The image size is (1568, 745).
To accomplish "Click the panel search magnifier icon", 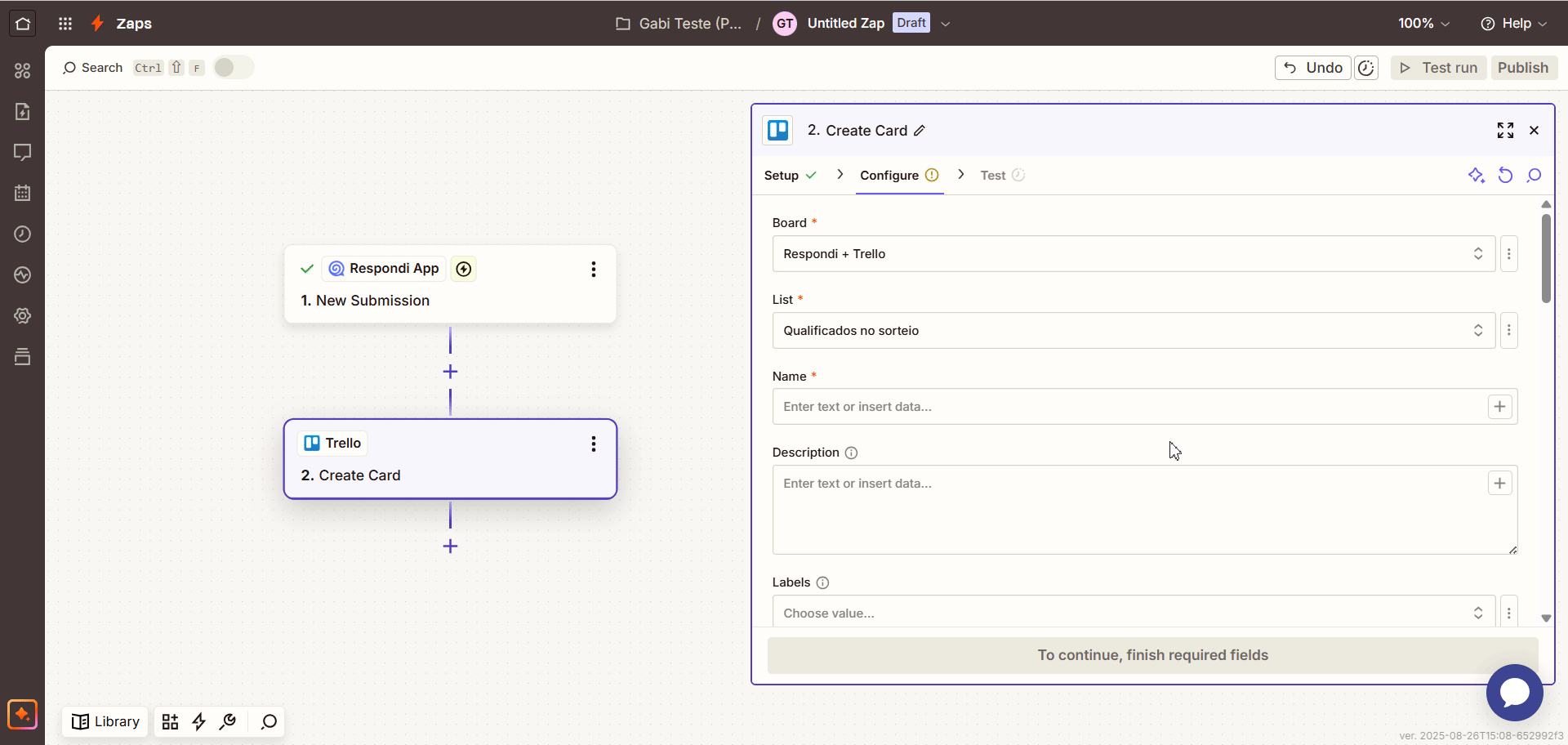I will coord(1534,176).
